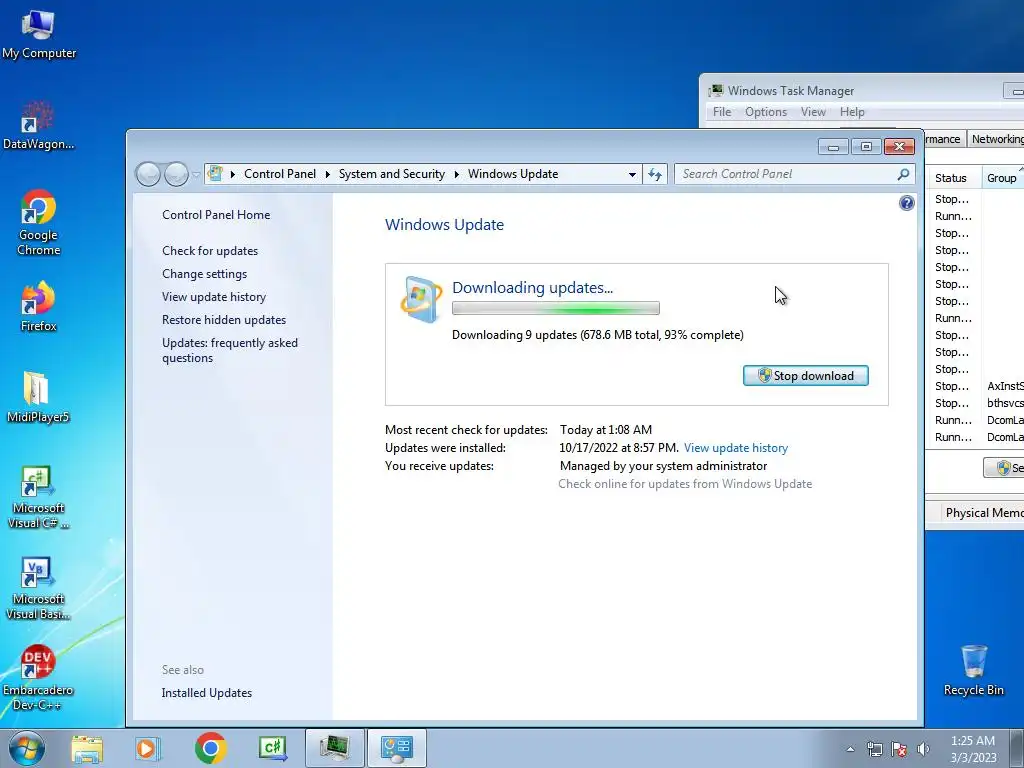Switch to Task Manager taskbar button
Viewport: 1024px width, 768px height.
[x=334, y=748]
